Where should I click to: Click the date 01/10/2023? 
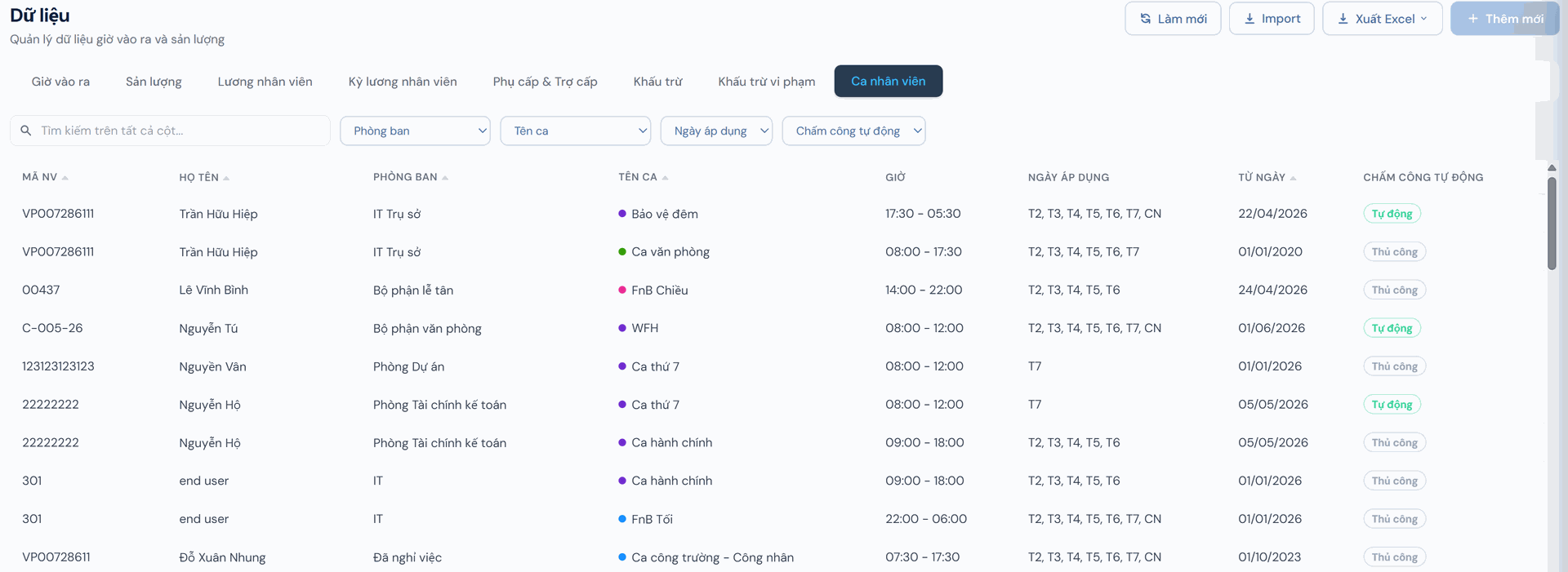click(1270, 557)
